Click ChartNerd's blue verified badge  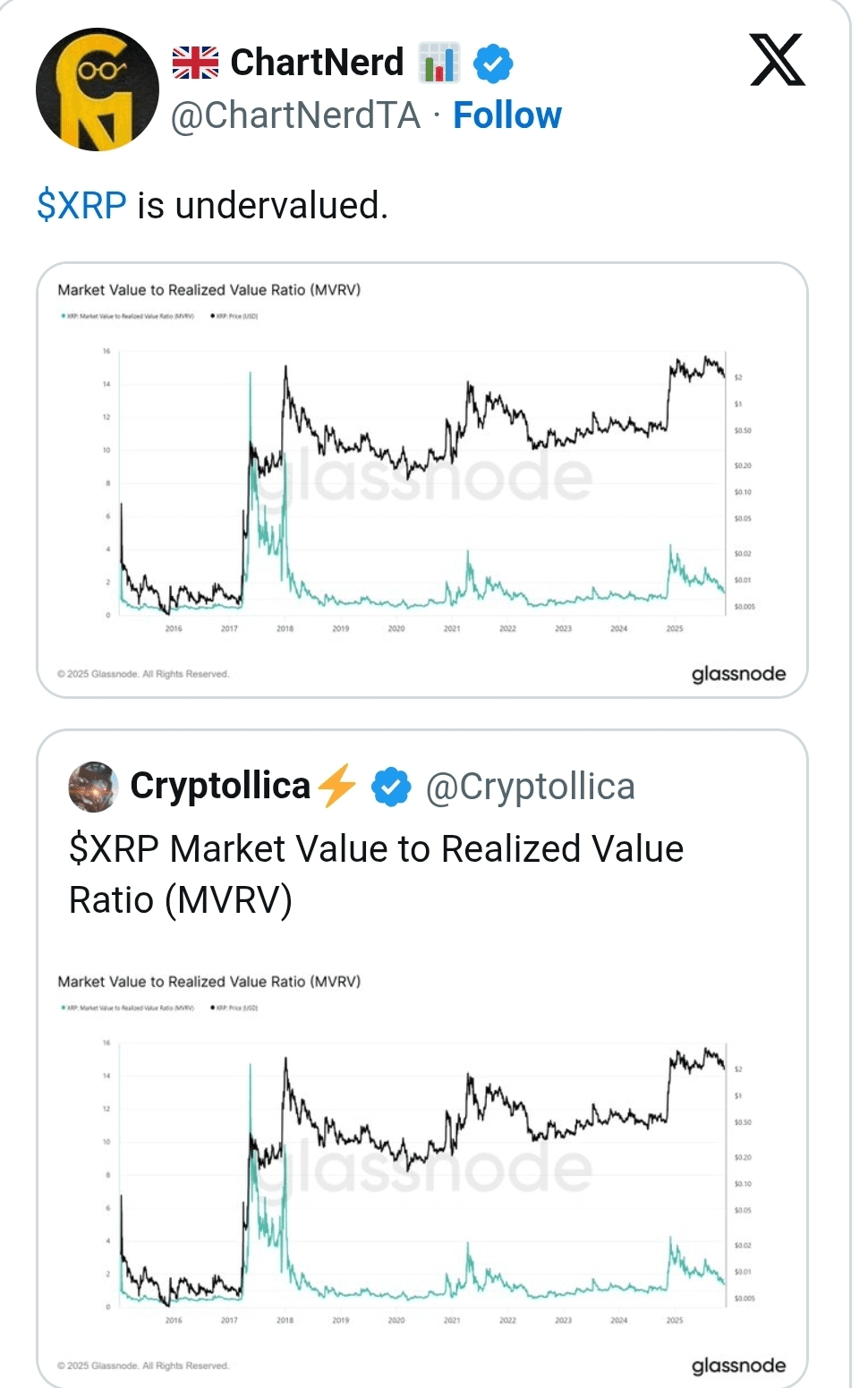492,64
